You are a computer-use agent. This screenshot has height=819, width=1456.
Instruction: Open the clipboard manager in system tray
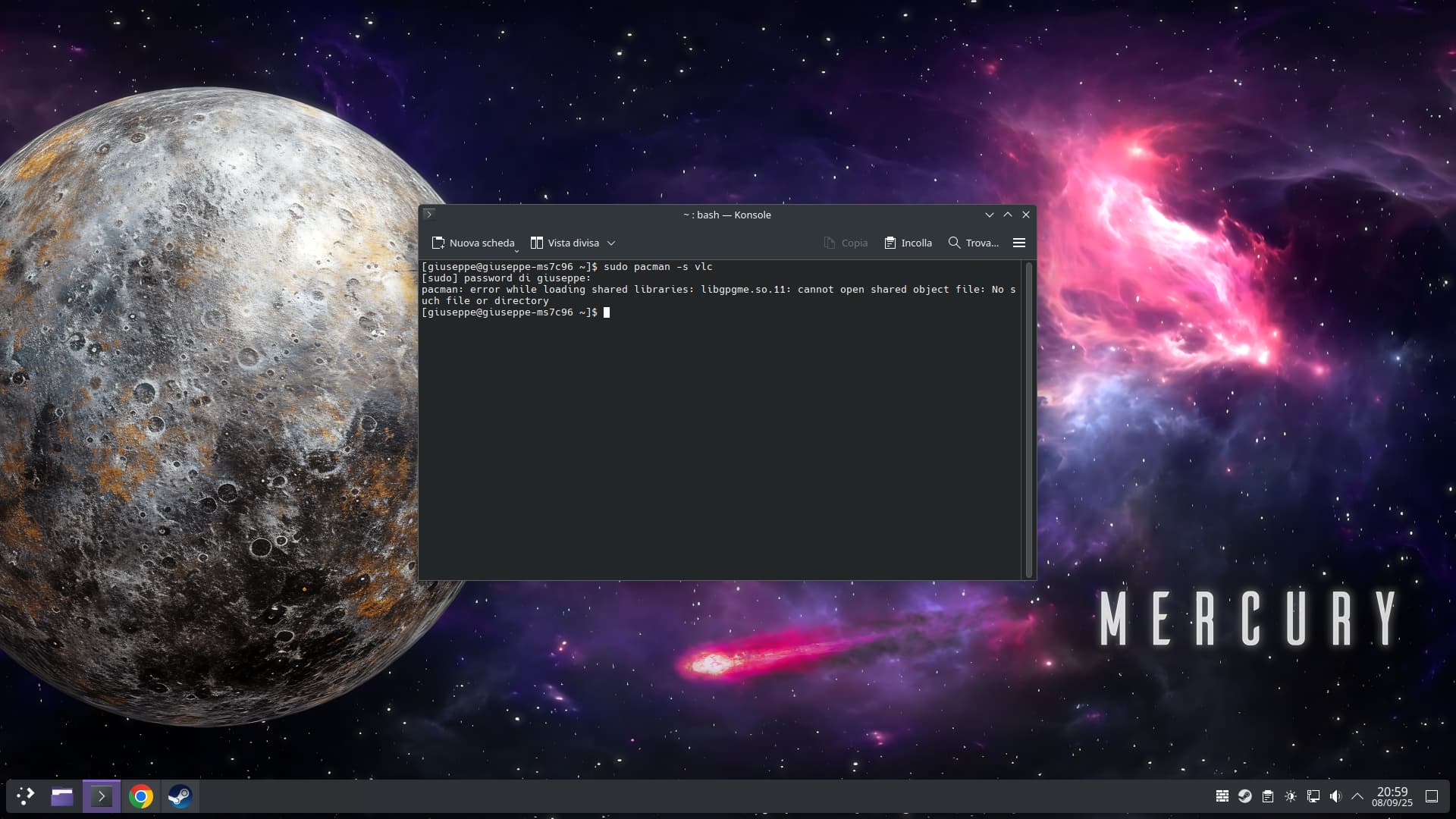(x=1266, y=796)
